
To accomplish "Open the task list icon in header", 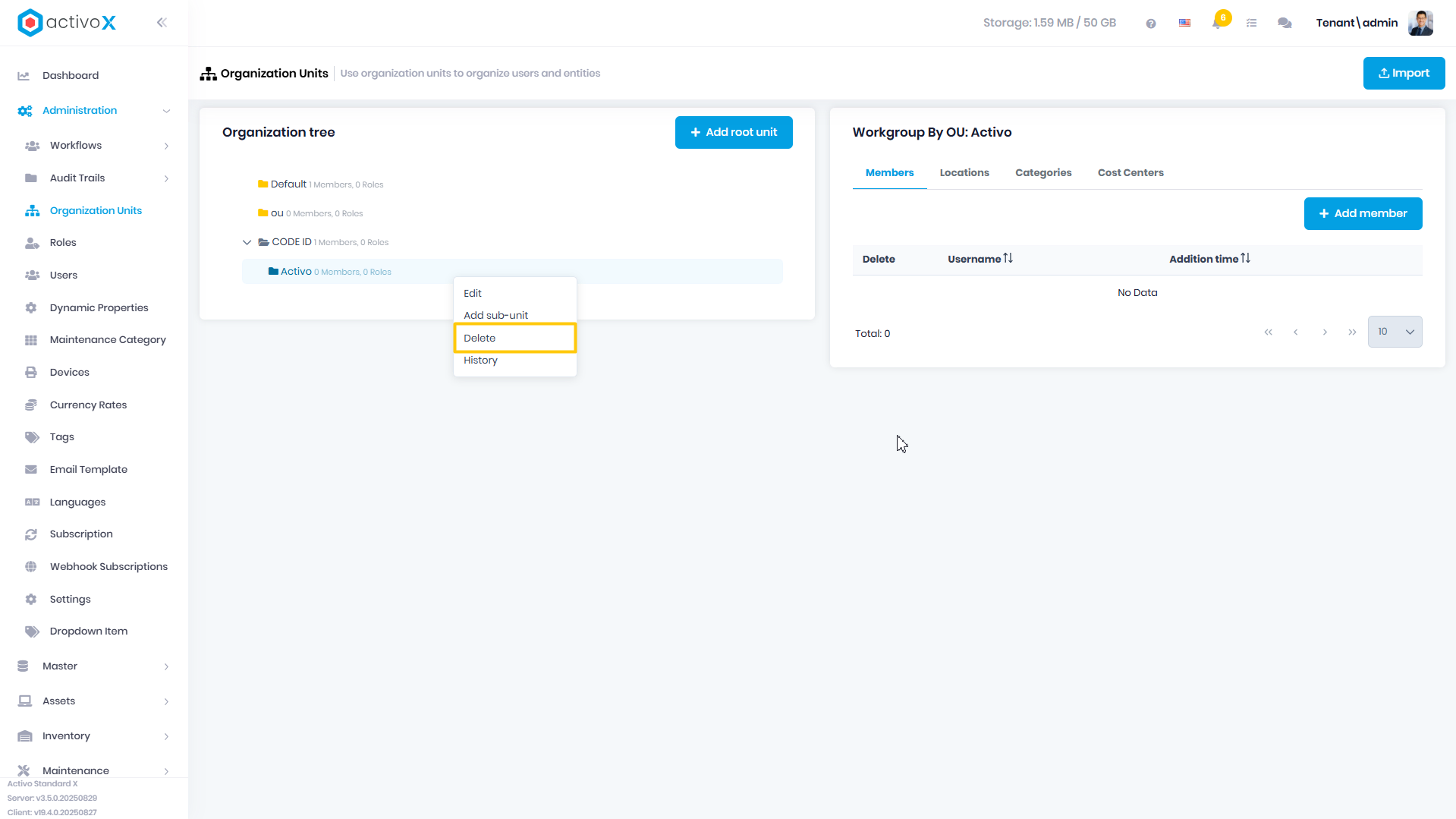I will point(1252,24).
